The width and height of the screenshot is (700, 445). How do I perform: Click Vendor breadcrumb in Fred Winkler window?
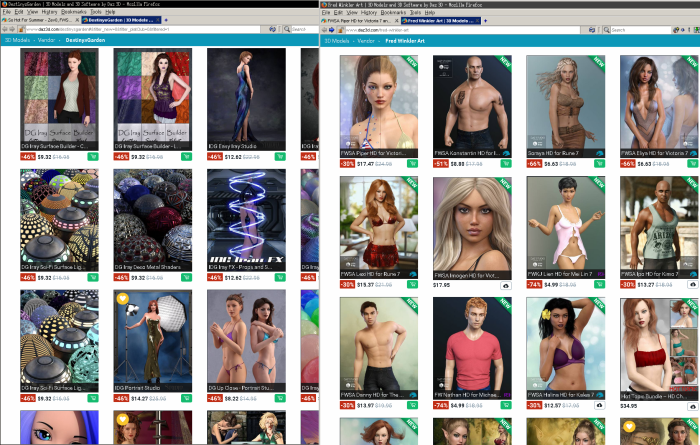tap(366, 41)
